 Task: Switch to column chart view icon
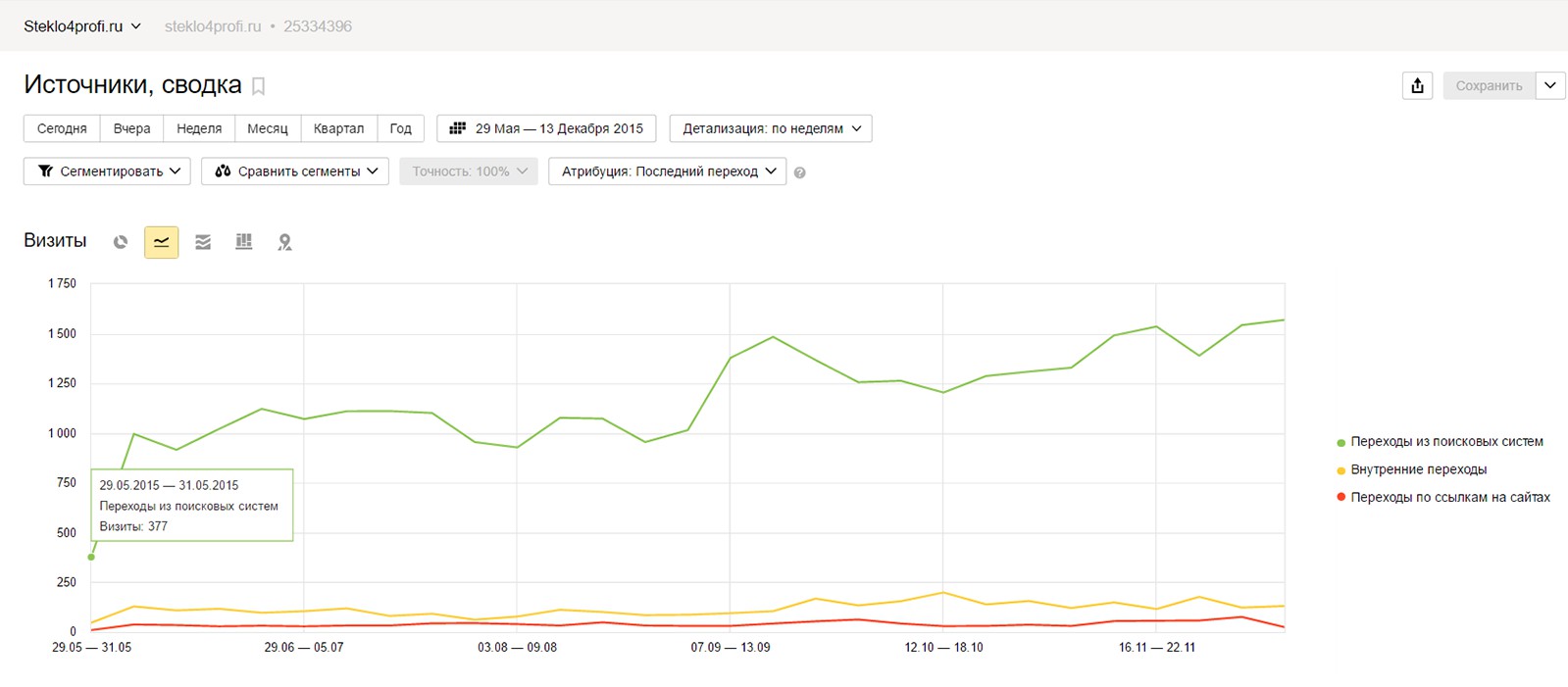coord(244,242)
